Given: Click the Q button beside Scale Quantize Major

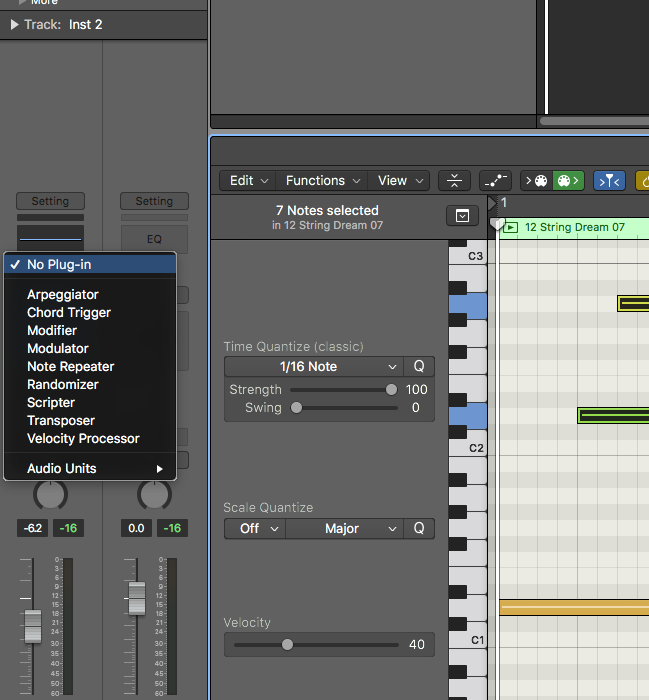Looking at the screenshot, I should pyautogui.click(x=419, y=529).
